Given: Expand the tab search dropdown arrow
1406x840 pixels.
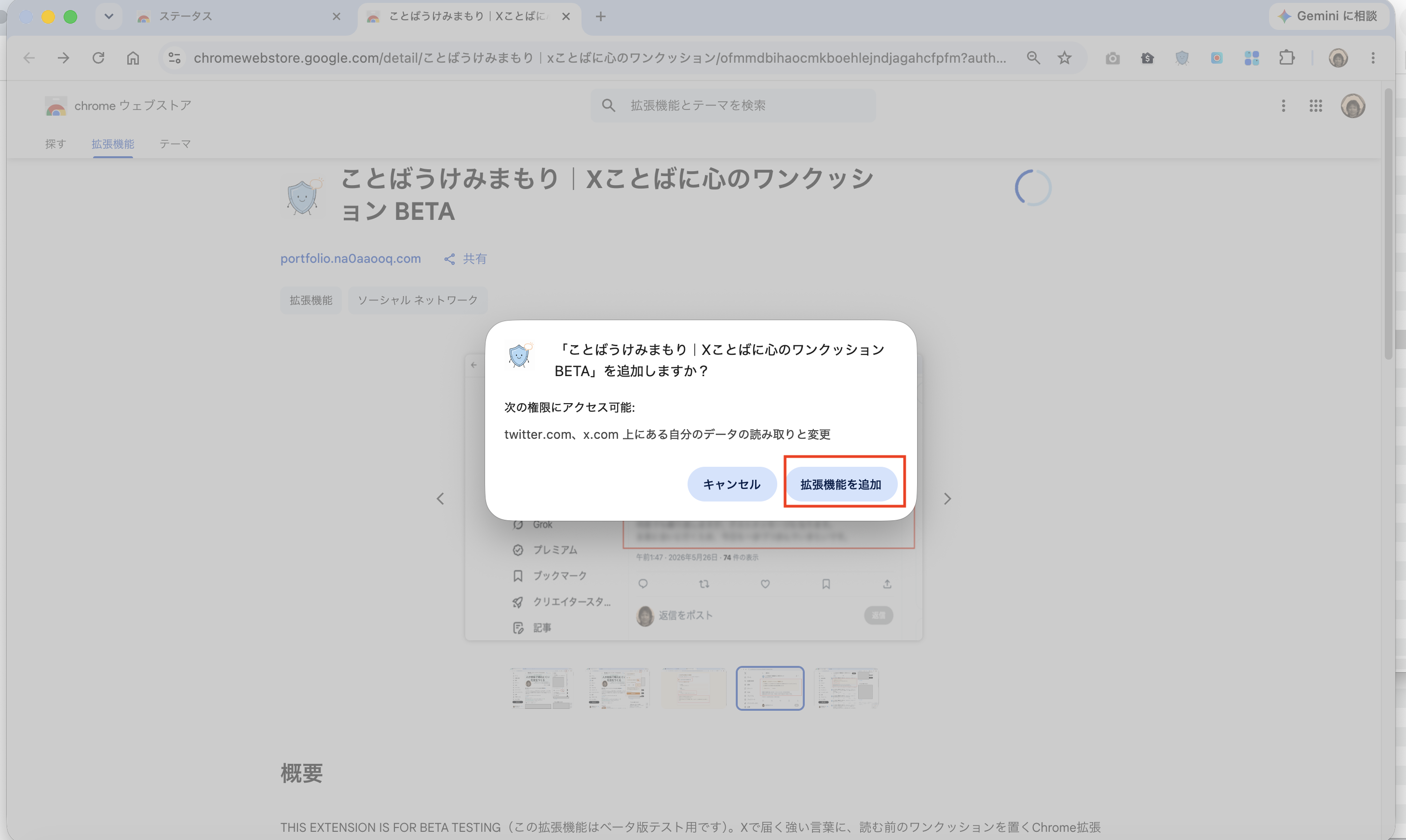Looking at the screenshot, I should coord(108,16).
